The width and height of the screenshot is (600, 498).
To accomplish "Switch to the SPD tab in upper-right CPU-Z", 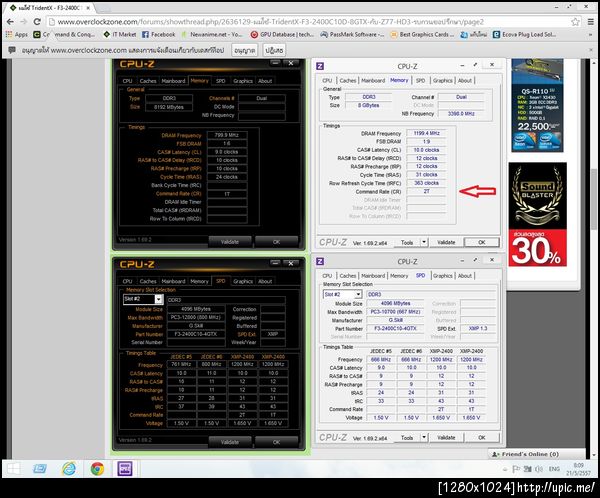I will pos(420,80).
